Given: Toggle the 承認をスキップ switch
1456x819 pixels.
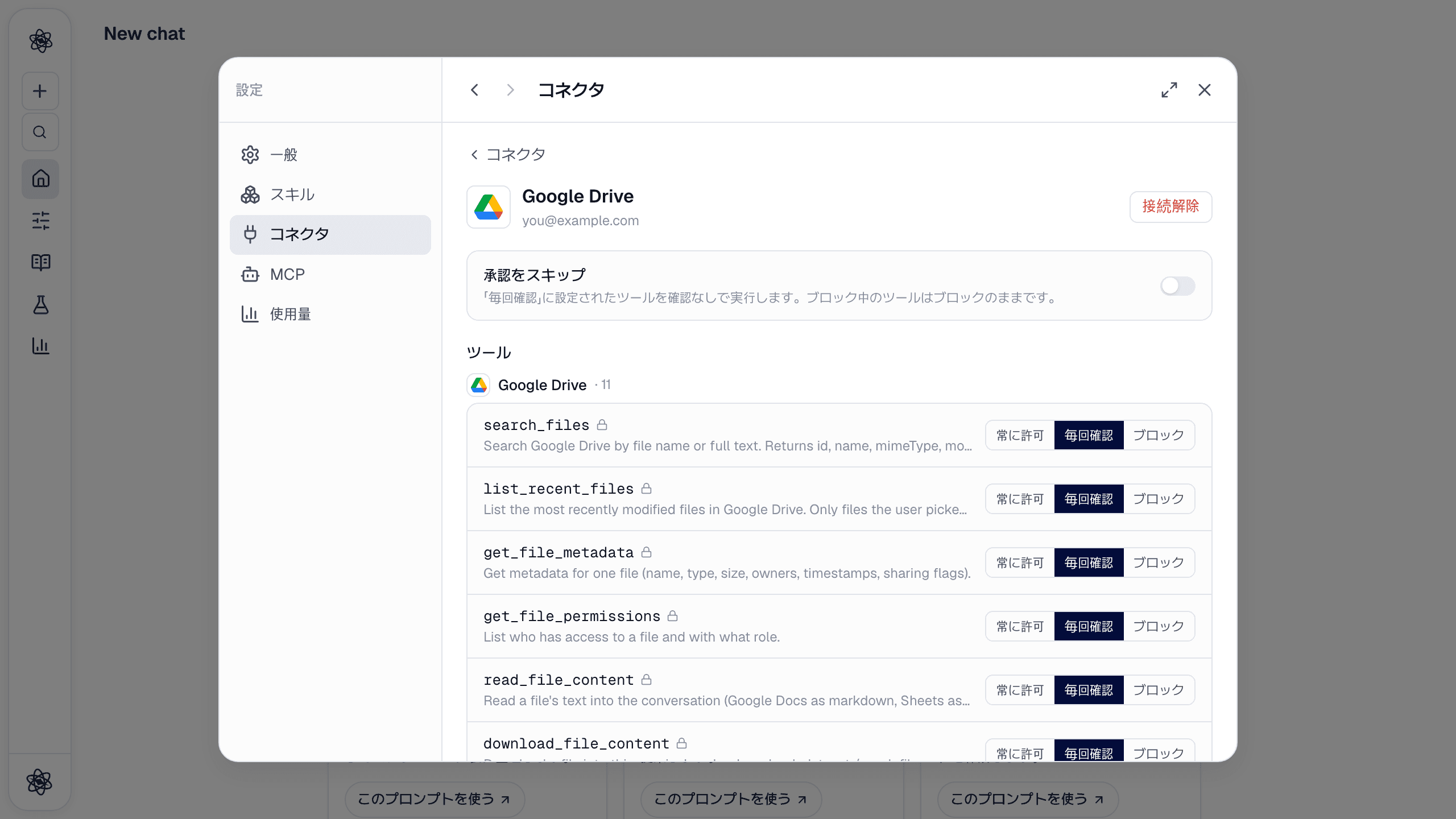Looking at the screenshot, I should [x=1177, y=286].
